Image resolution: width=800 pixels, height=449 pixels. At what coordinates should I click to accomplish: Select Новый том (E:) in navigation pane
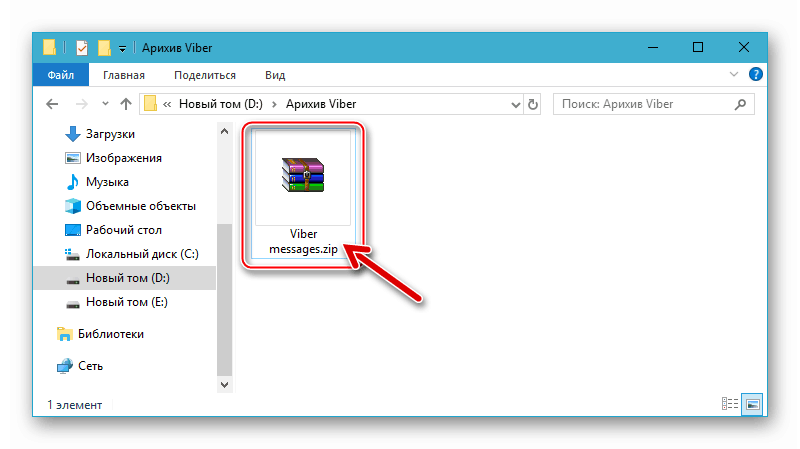click(x=127, y=302)
